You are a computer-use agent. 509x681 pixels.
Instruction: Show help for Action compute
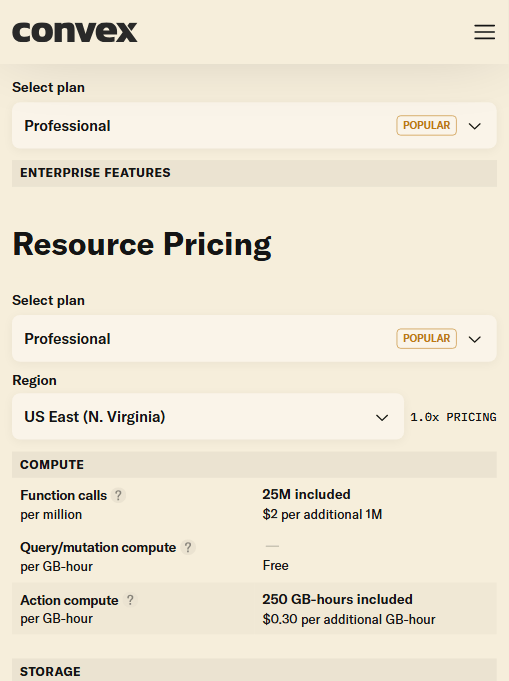pos(130,600)
